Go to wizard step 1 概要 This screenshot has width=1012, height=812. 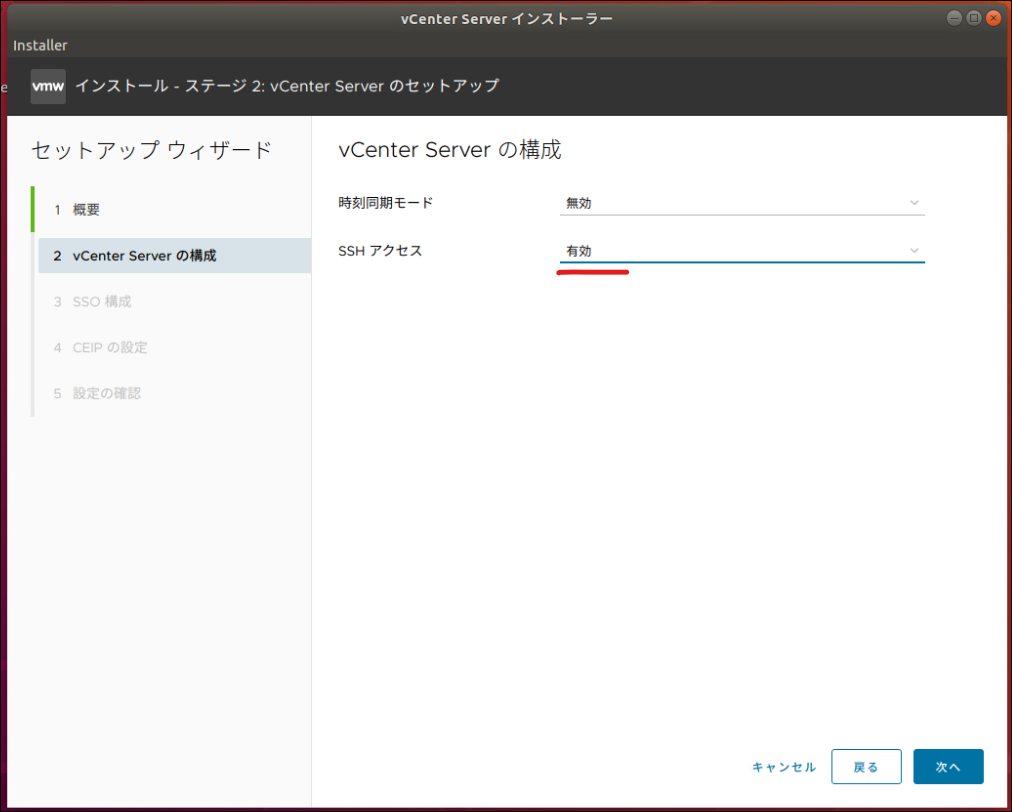(x=77, y=210)
